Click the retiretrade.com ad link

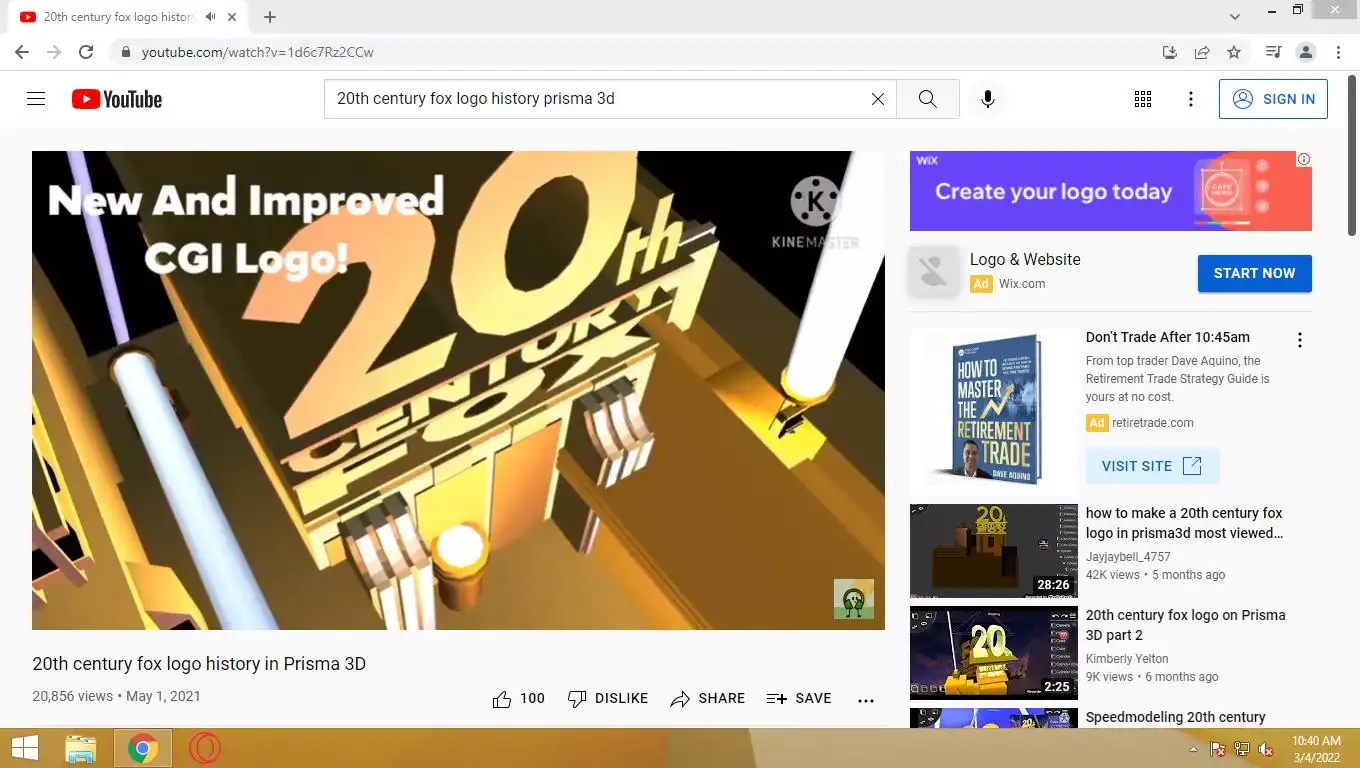point(1154,423)
